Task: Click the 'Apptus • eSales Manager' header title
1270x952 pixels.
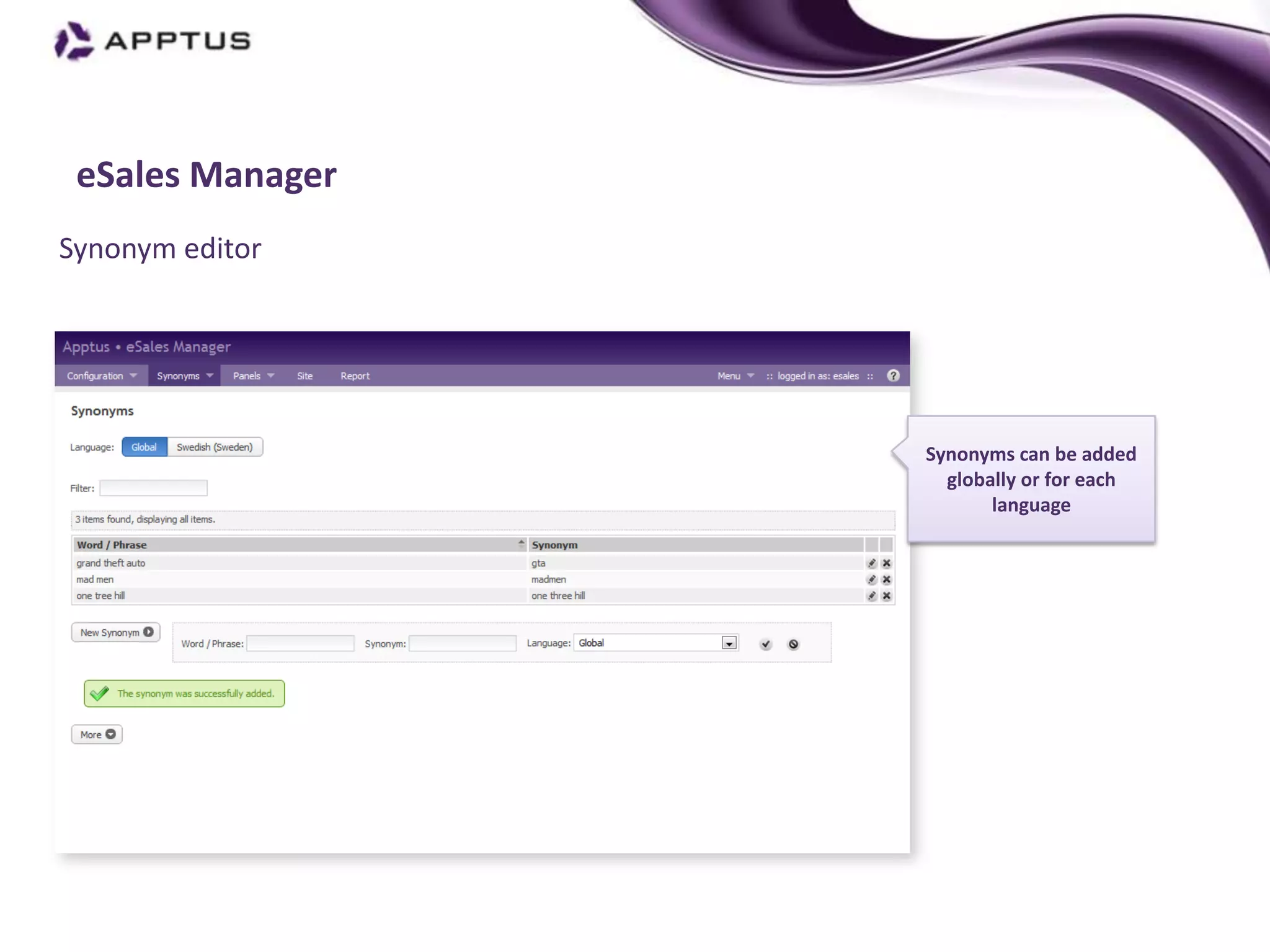Action: (146, 347)
